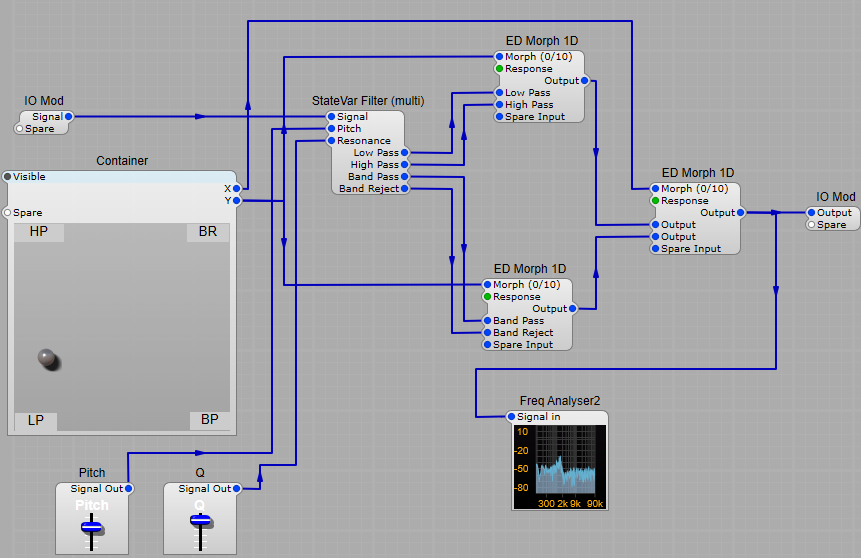Select Band Reject output pin on StateVar Filter
The image size is (861, 558).
click(x=404, y=189)
